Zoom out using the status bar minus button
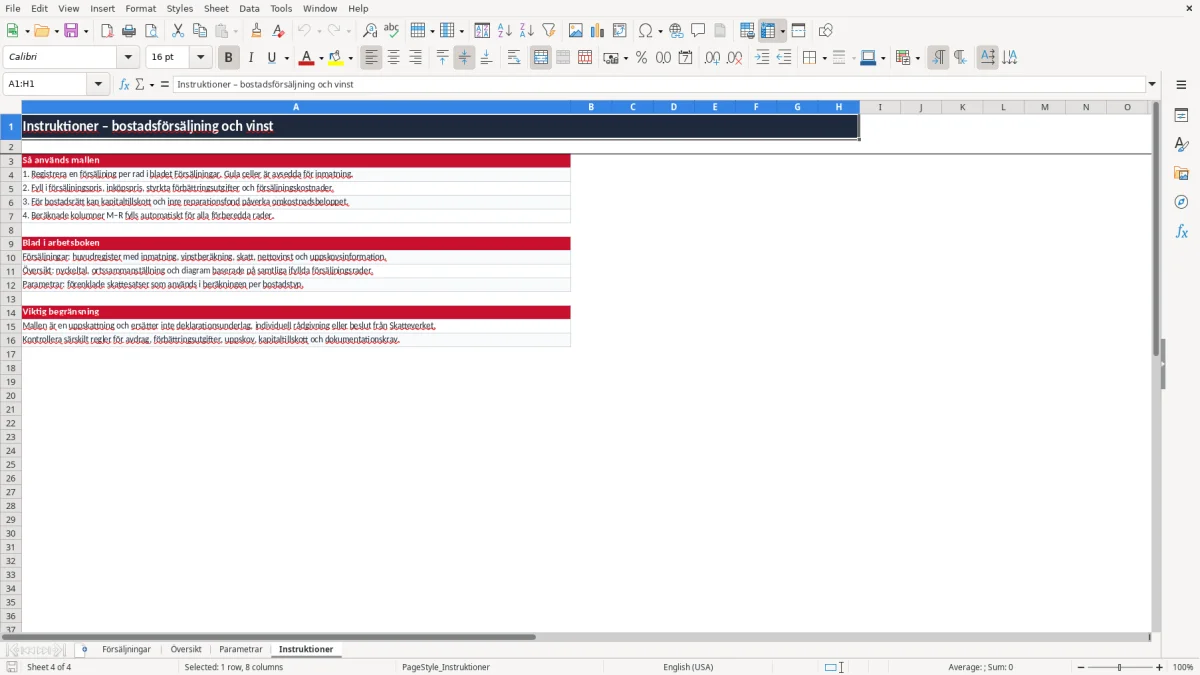The image size is (1200, 675). [1081, 667]
